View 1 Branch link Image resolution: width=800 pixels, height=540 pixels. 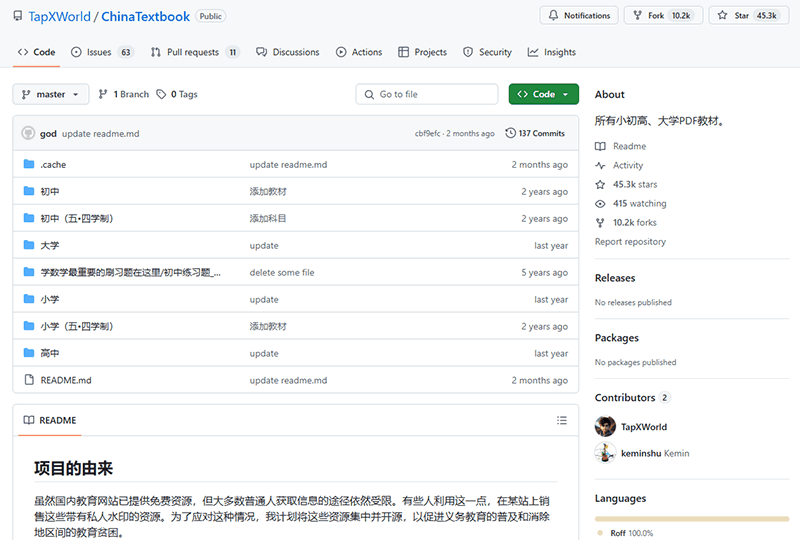124,94
